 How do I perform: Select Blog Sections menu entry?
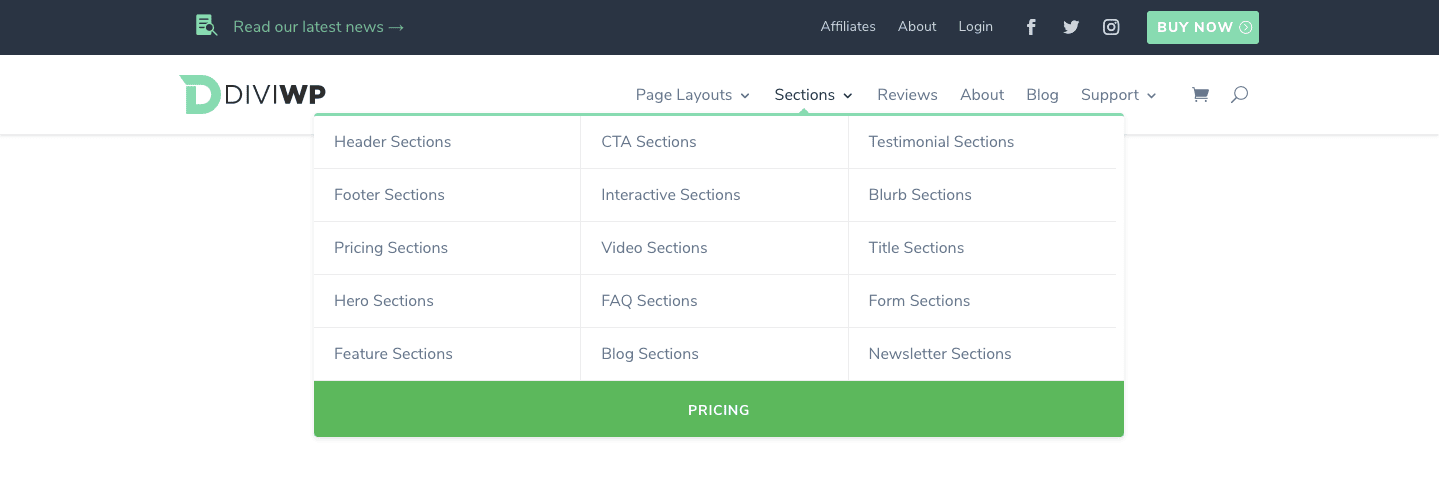pos(714,354)
